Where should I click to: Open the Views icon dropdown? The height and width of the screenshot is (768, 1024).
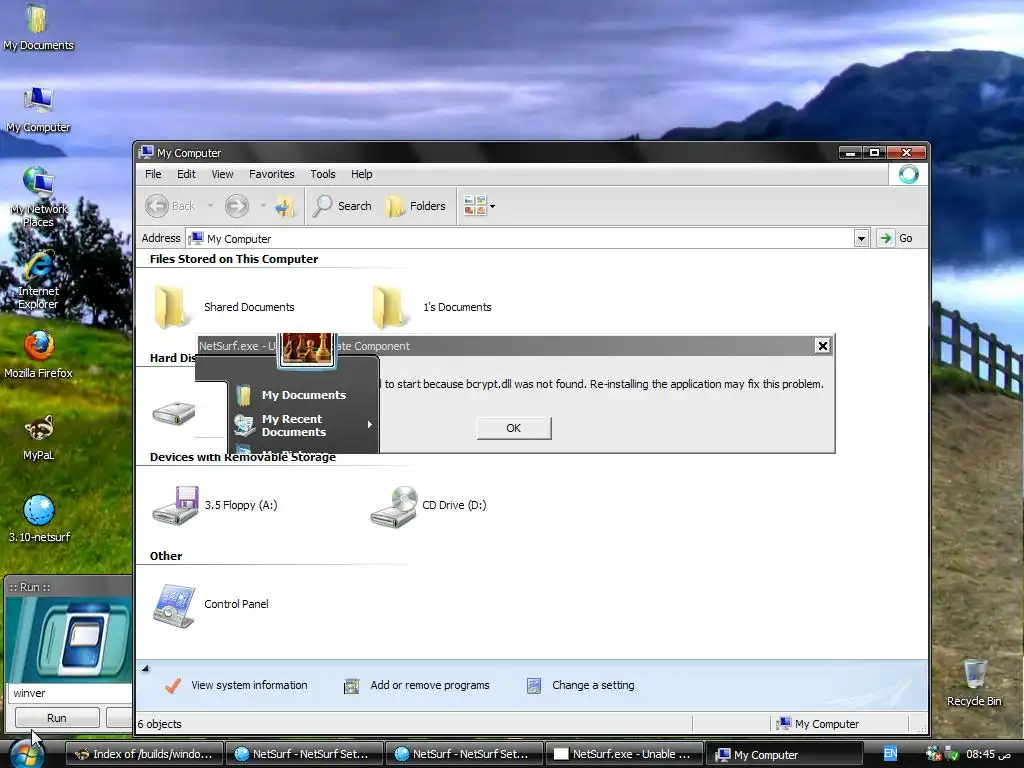click(x=479, y=206)
